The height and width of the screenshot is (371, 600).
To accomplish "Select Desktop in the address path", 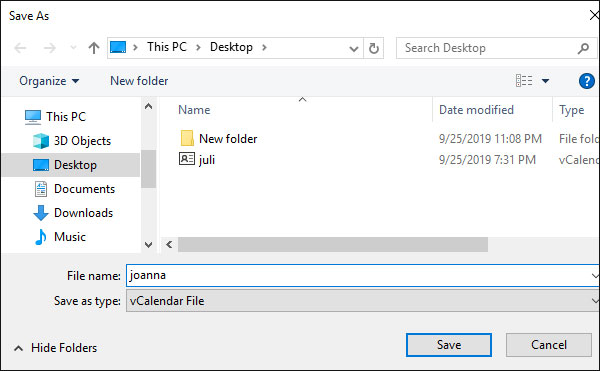I will [231, 47].
